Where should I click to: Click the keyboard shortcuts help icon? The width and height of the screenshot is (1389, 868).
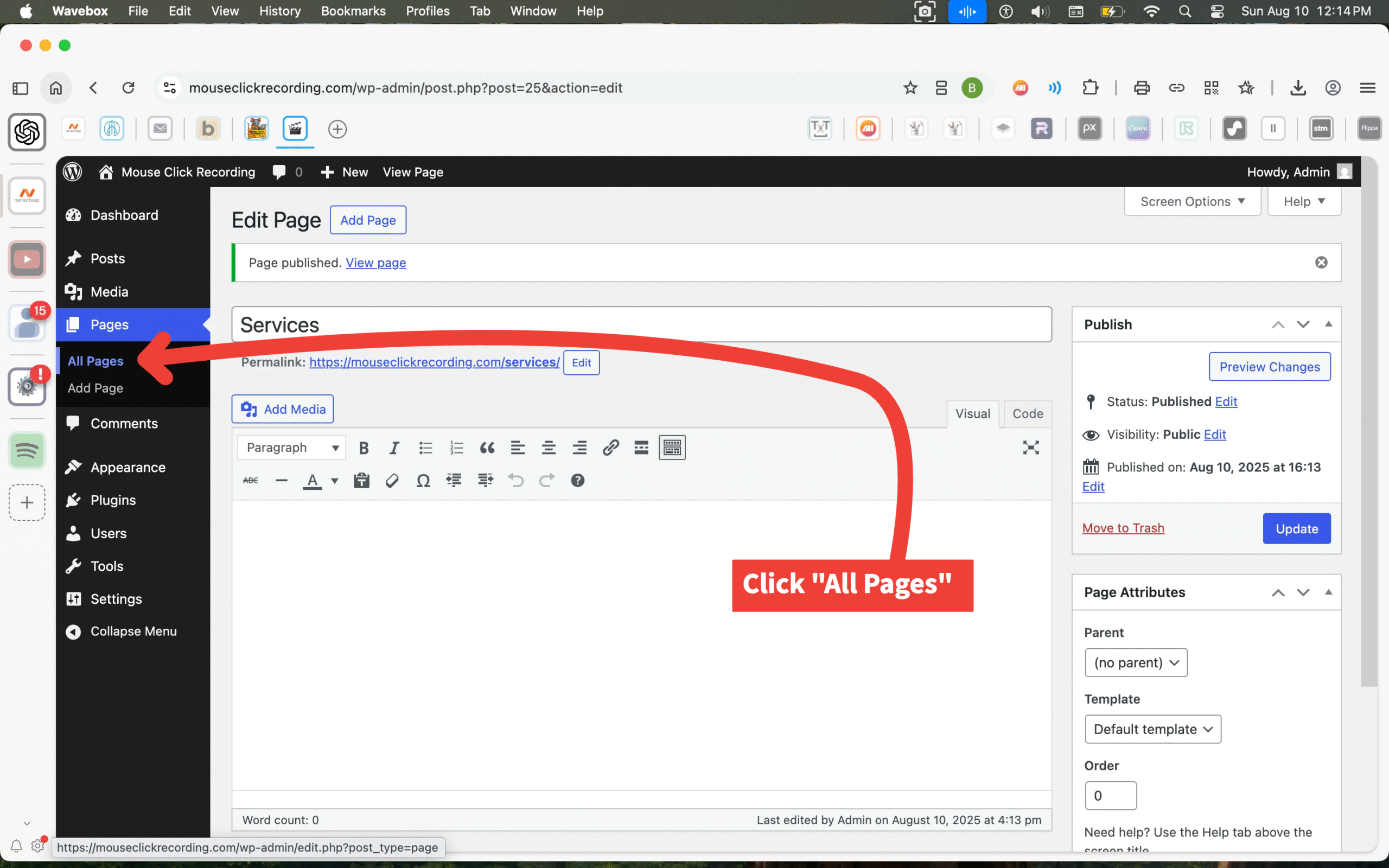(577, 481)
